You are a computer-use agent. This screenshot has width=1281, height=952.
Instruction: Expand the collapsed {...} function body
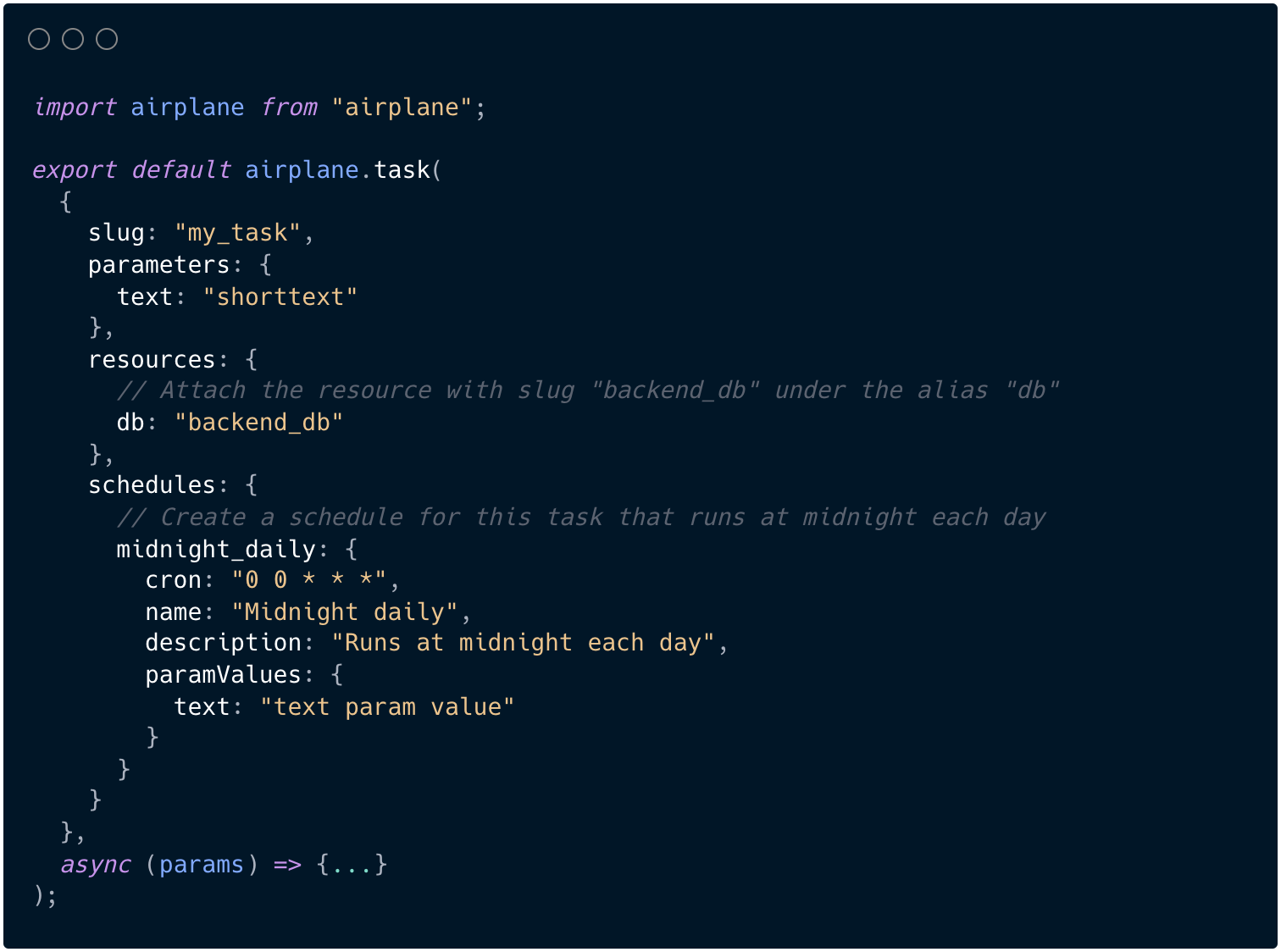(x=352, y=865)
